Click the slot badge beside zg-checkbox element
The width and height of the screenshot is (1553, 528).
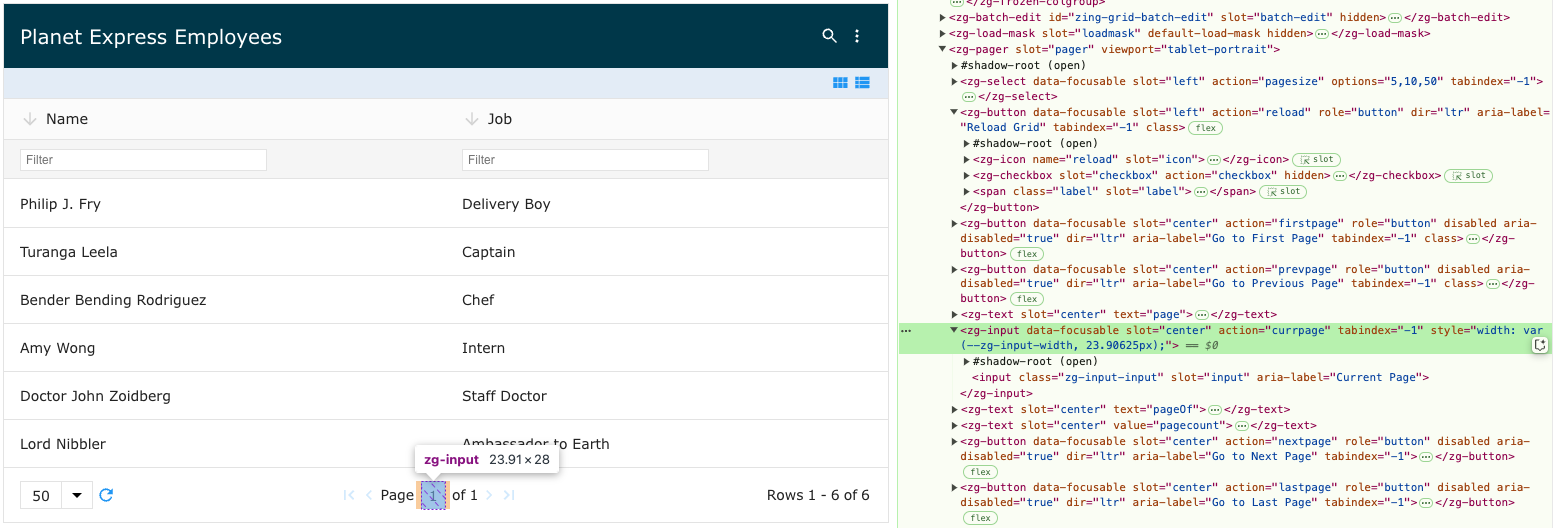[x=1468, y=176]
